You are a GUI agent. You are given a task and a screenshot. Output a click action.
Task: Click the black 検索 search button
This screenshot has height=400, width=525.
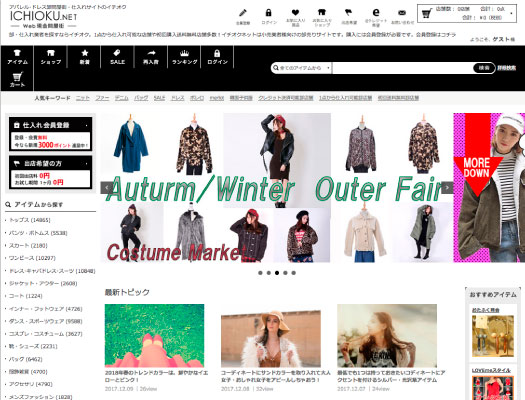(484, 68)
